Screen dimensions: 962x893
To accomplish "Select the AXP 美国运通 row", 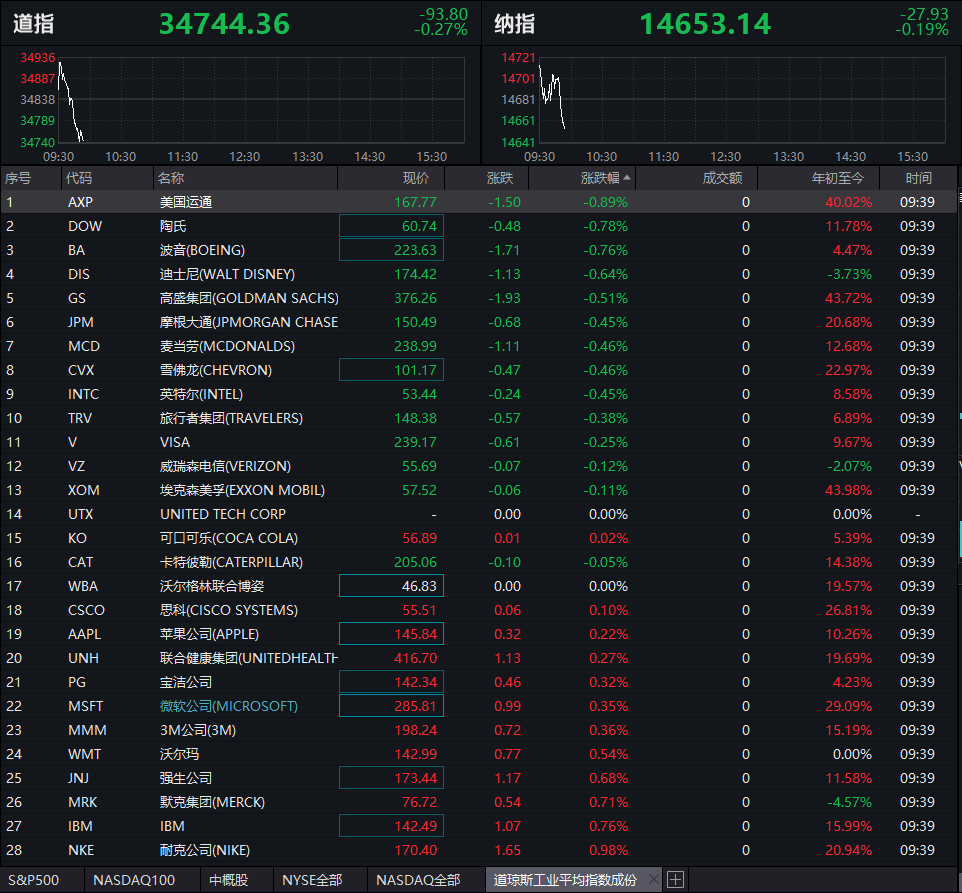I will [479, 202].
